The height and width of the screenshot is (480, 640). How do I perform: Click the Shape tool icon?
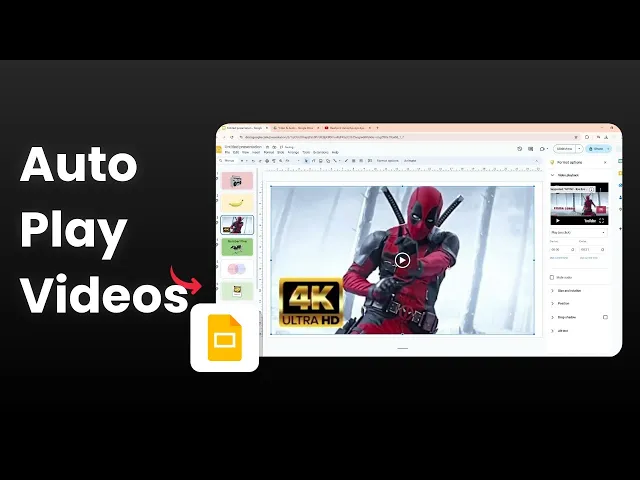[x=328, y=161]
